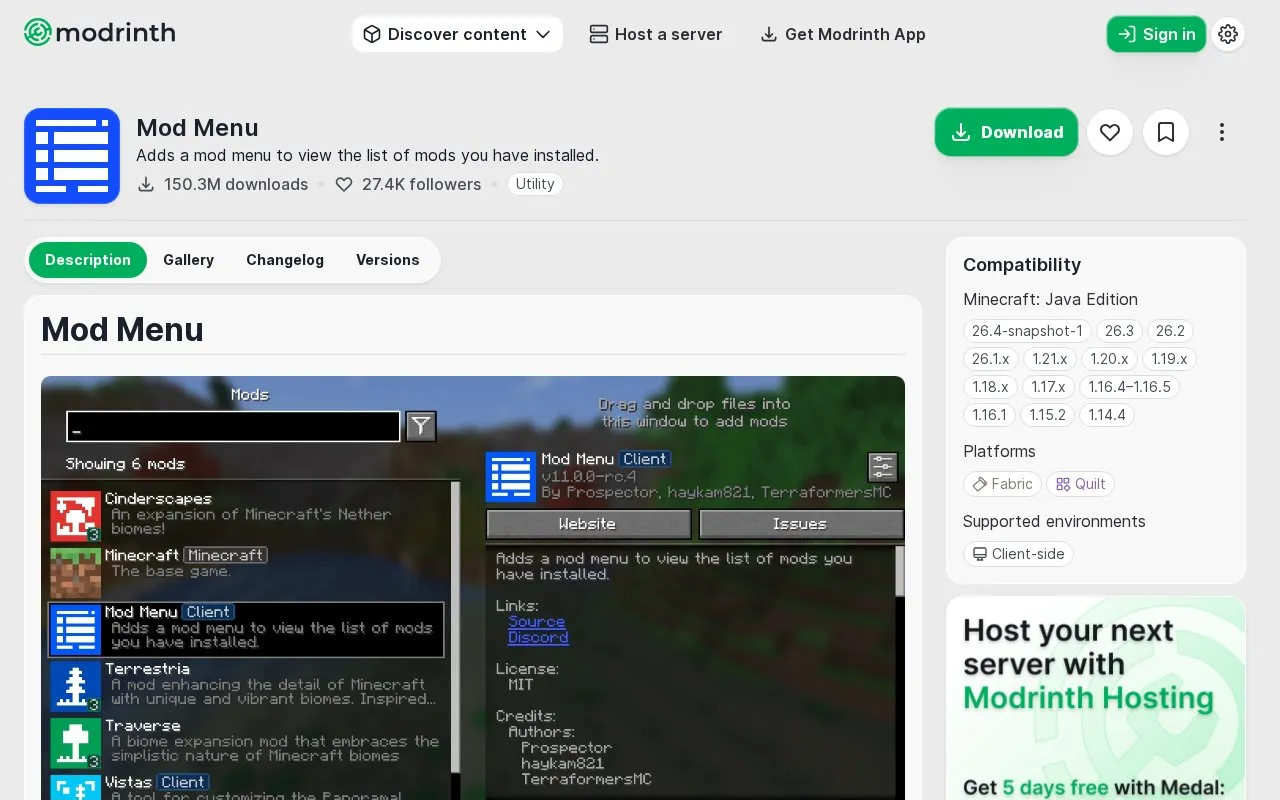Viewport: 1280px width, 800px height.
Task: Click the green Download button
Action: pyautogui.click(x=1006, y=132)
